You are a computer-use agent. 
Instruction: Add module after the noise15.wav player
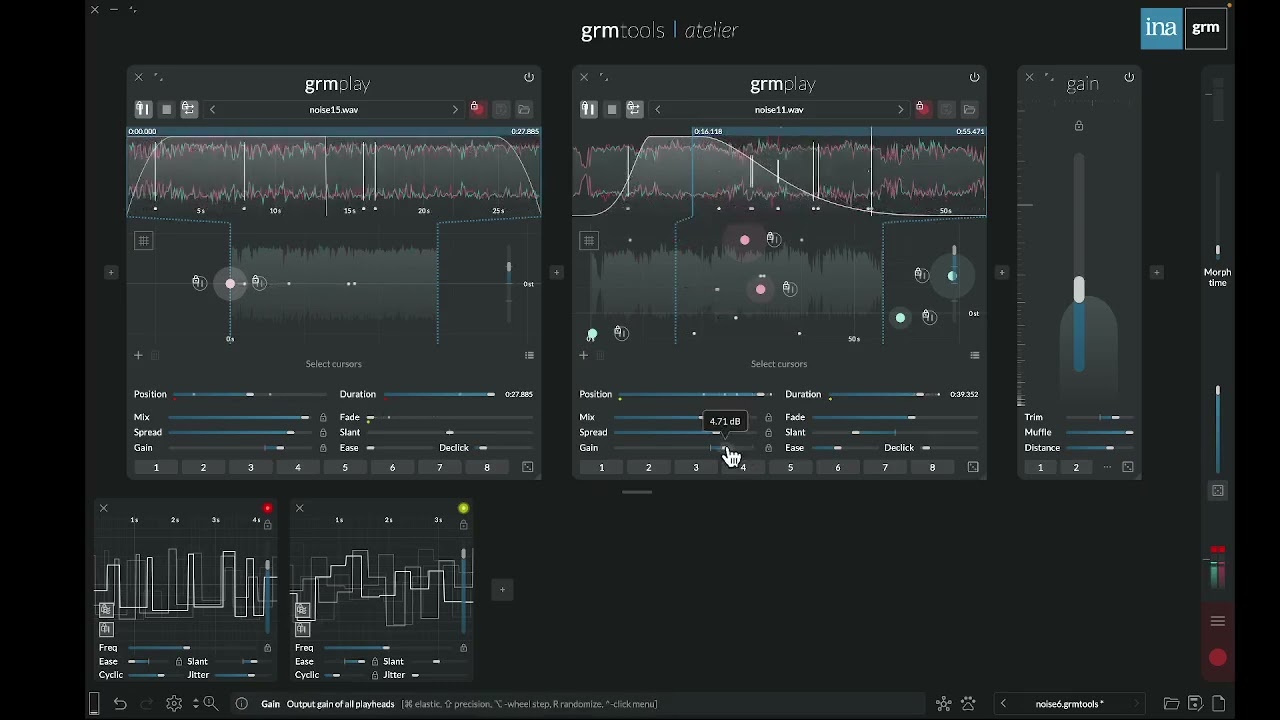(557, 272)
